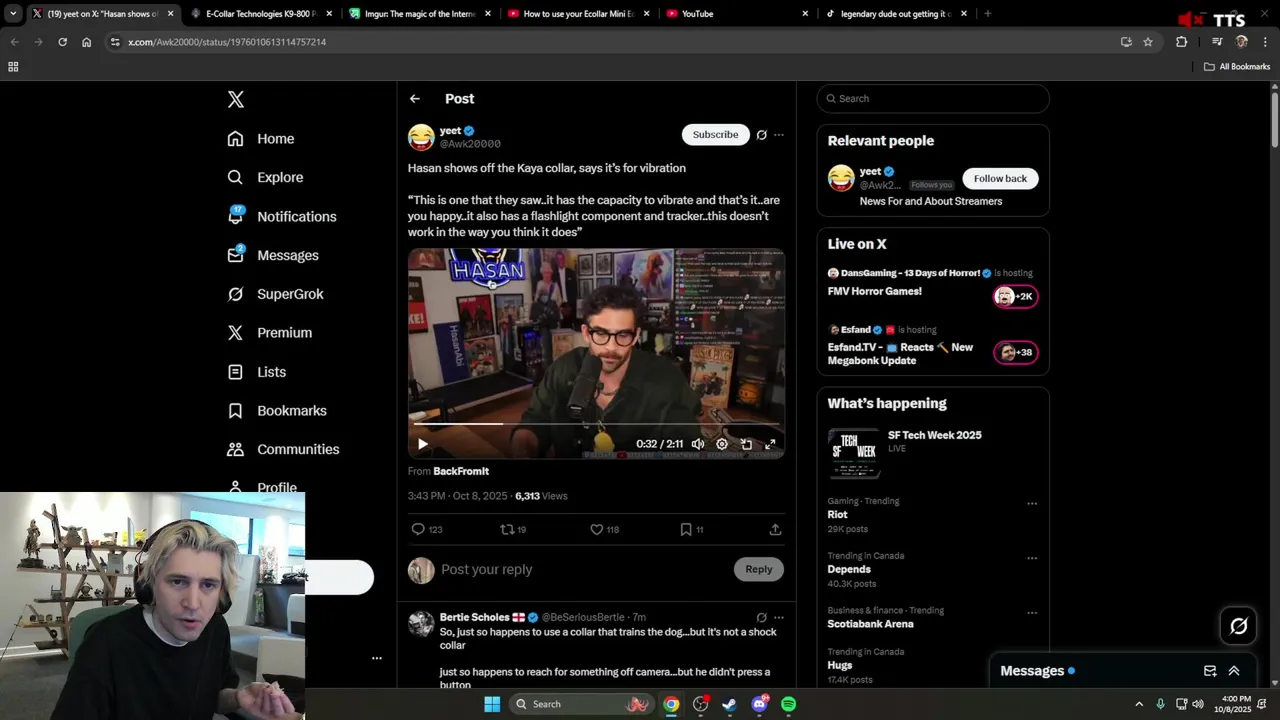Image resolution: width=1280 pixels, height=720 pixels.
Task: Switch to Imgur browser tab
Action: [420, 14]
